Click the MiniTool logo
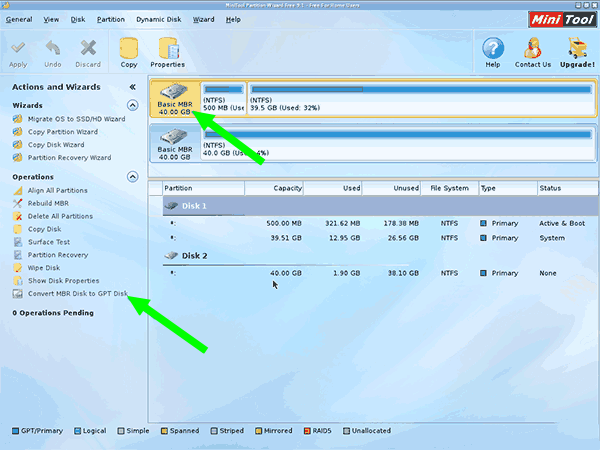Screen dimensions: 600x450 click(x=562, y=19)
